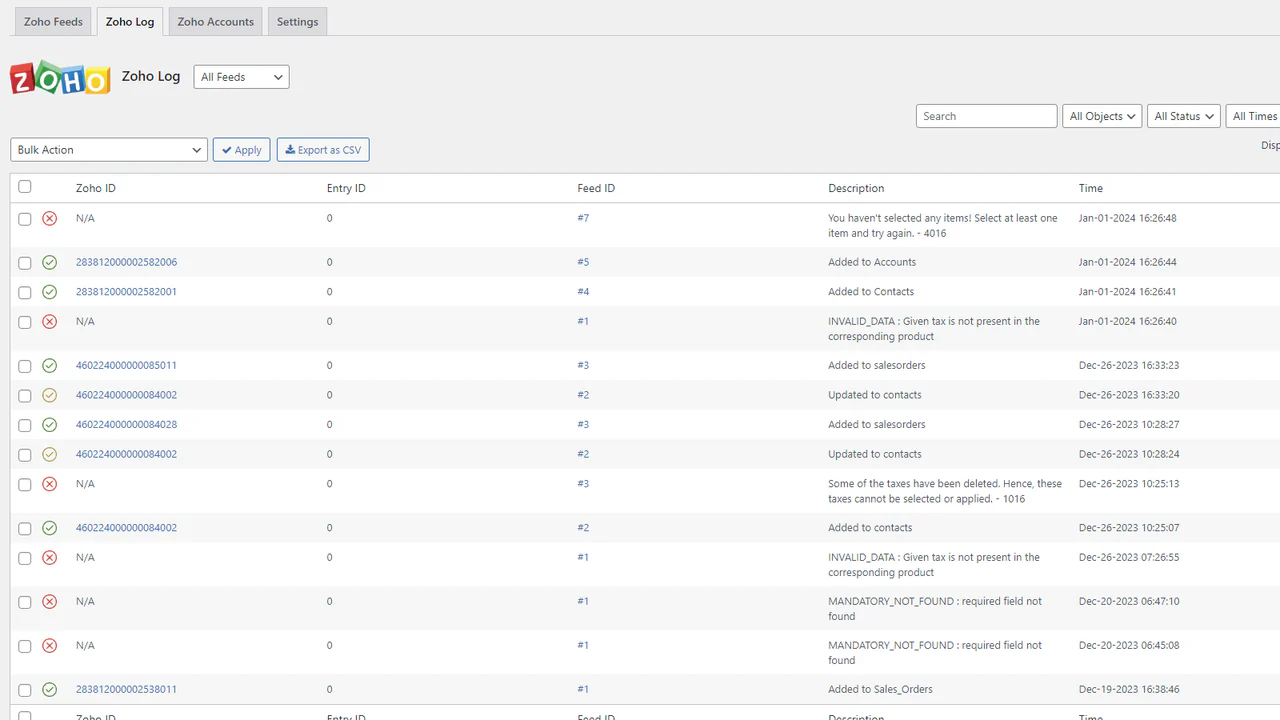Tick checkbox for 460224000000084028 row

25,425
